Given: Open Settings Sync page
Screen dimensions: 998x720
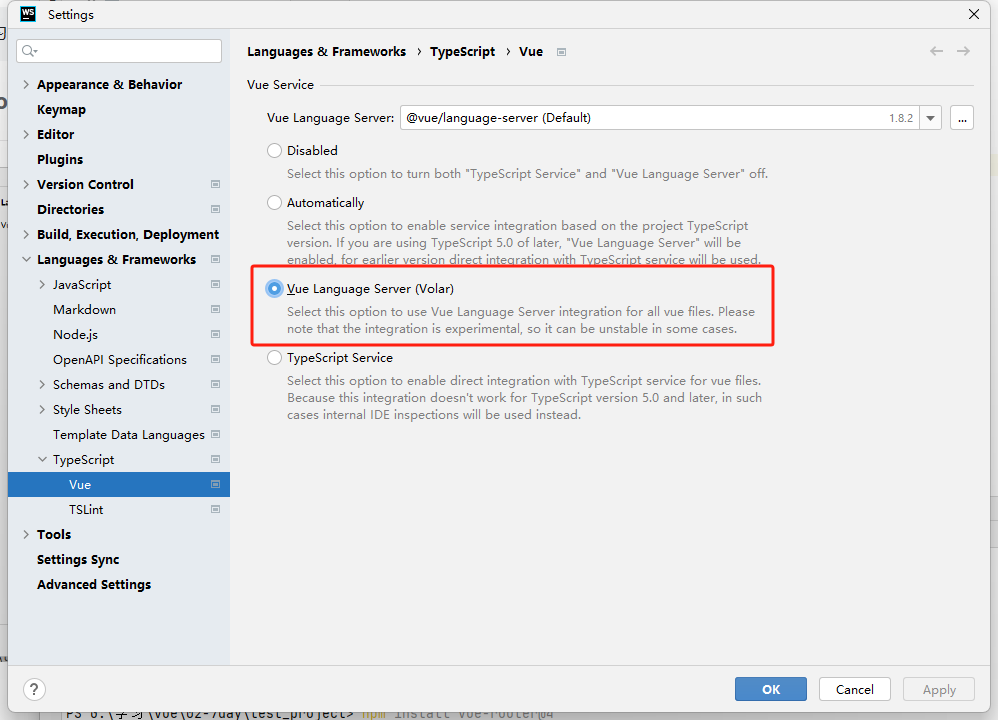Looking at the screenshot, I should pos(78,560).
